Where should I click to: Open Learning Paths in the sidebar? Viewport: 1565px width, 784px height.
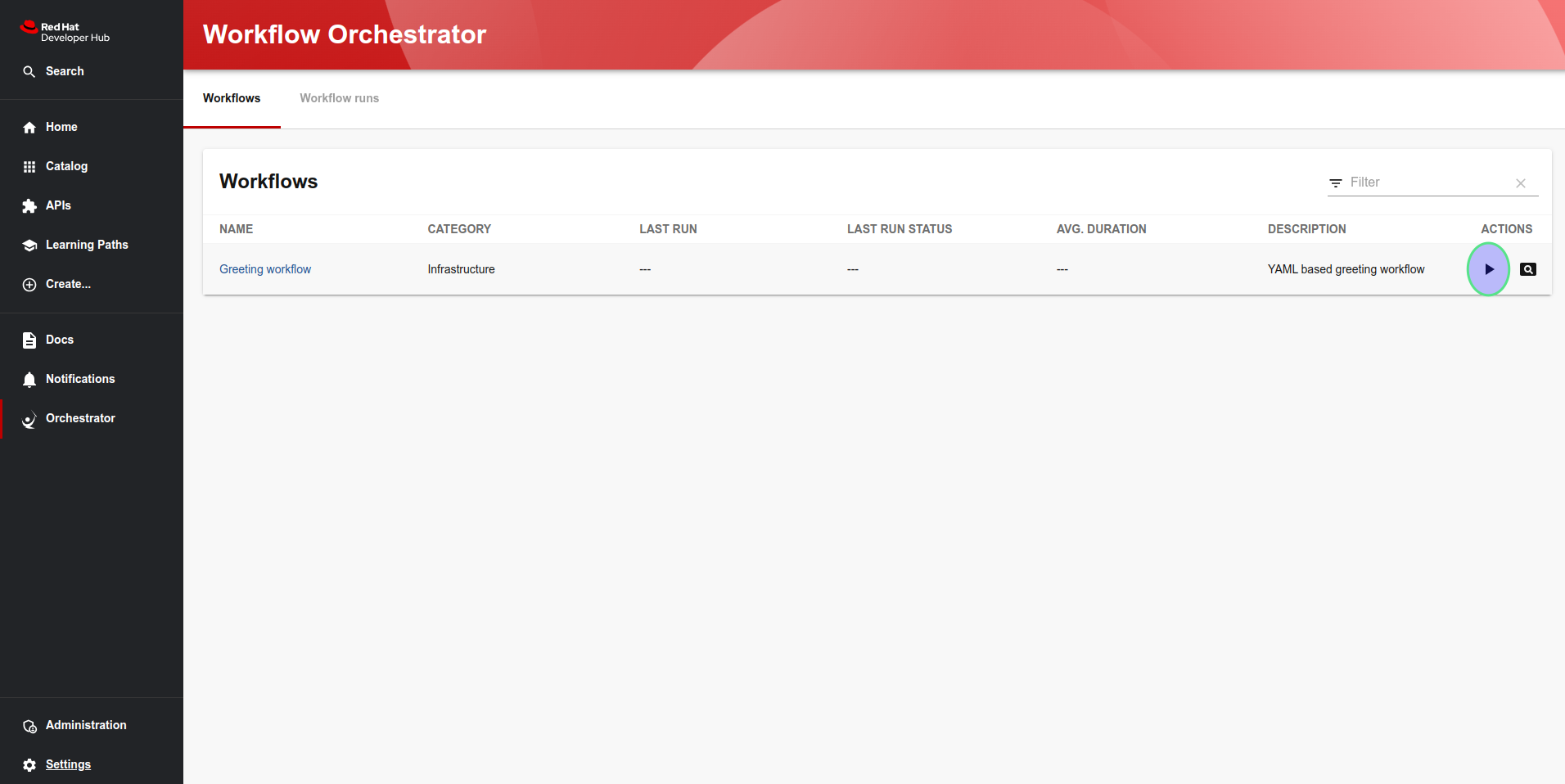pos(87,245)
